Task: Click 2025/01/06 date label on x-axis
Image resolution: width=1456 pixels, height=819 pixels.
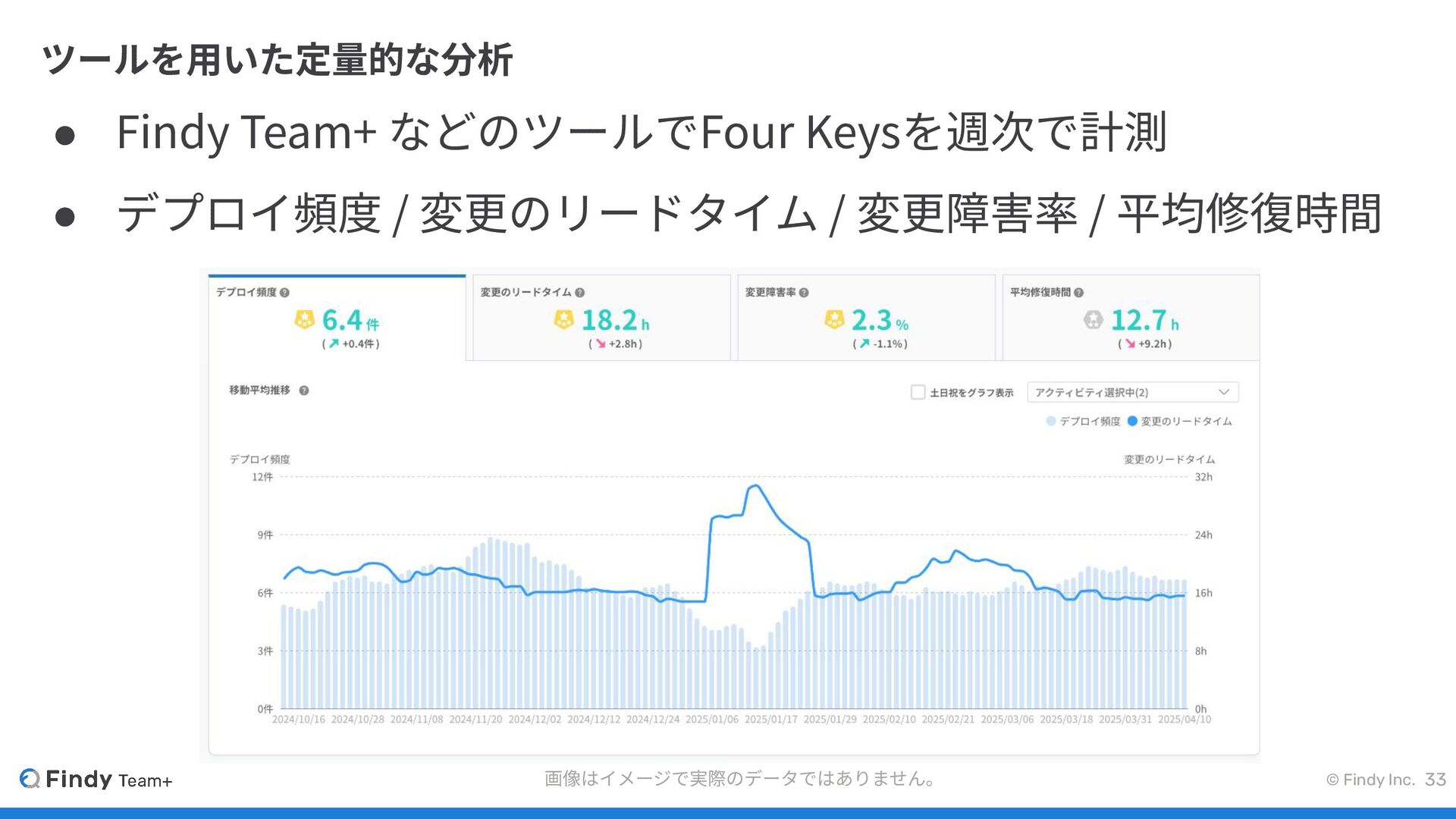Action: 711,720
